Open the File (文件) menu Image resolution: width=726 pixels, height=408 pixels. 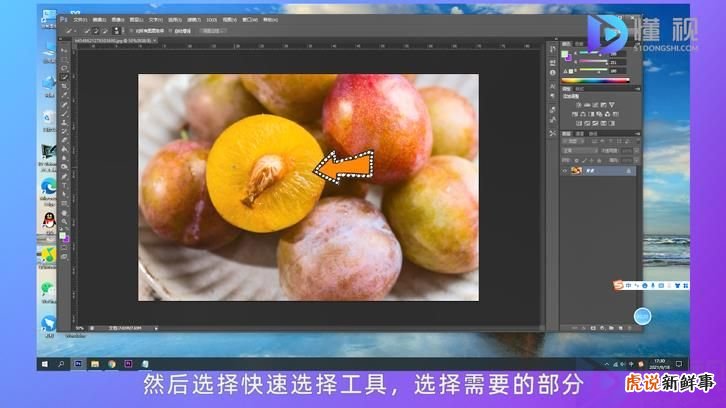(80, 20)
